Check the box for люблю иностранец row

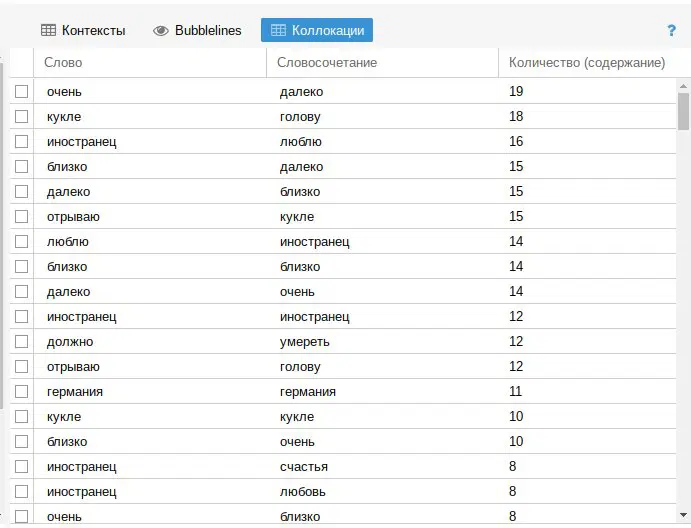pyautogui.click(x=22, y=242)
